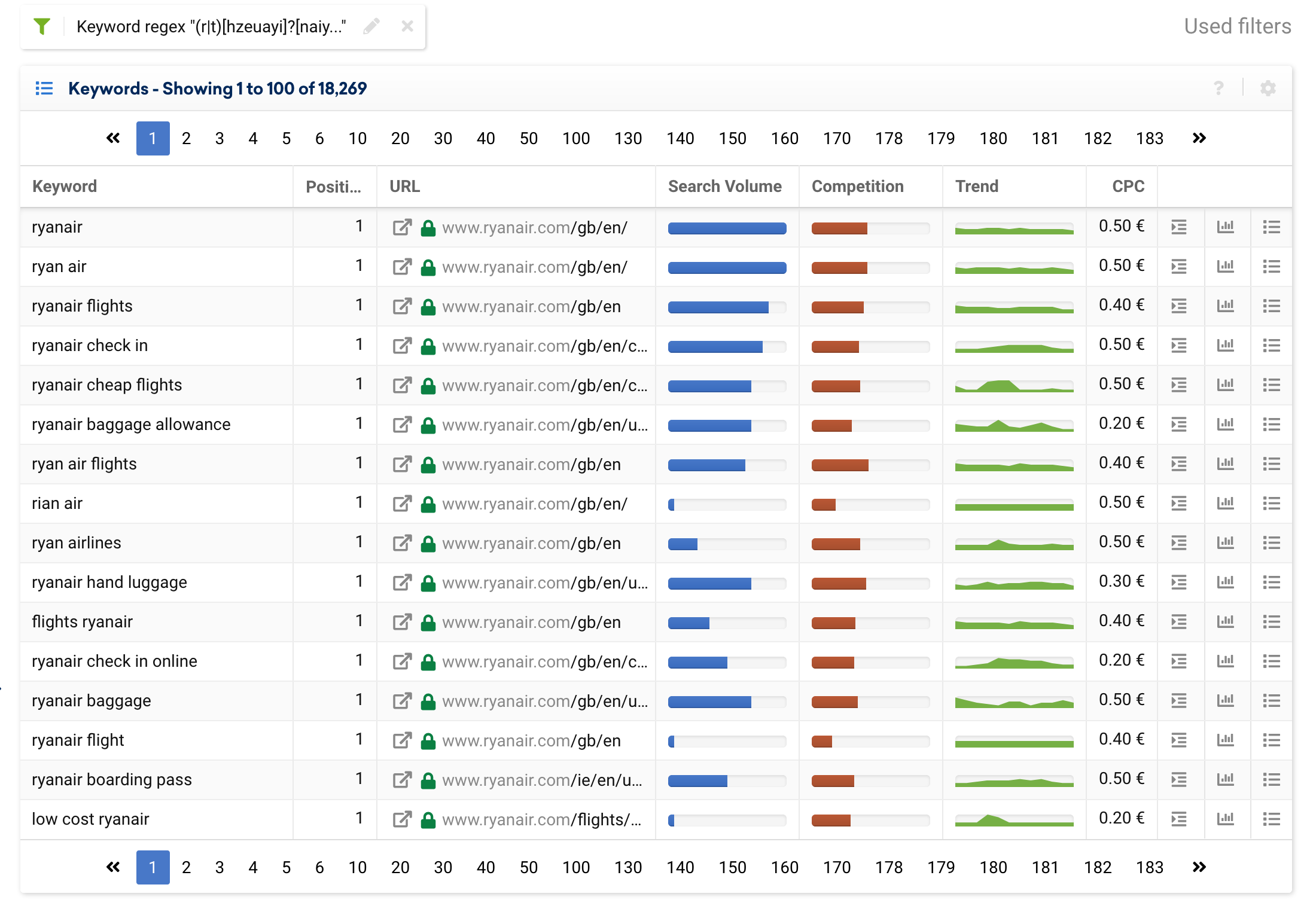Select page 2 in top pagination
Image resolution: width=1316 pixels, height=915 pixels.
pyautogui.click(x=186, y=138)
